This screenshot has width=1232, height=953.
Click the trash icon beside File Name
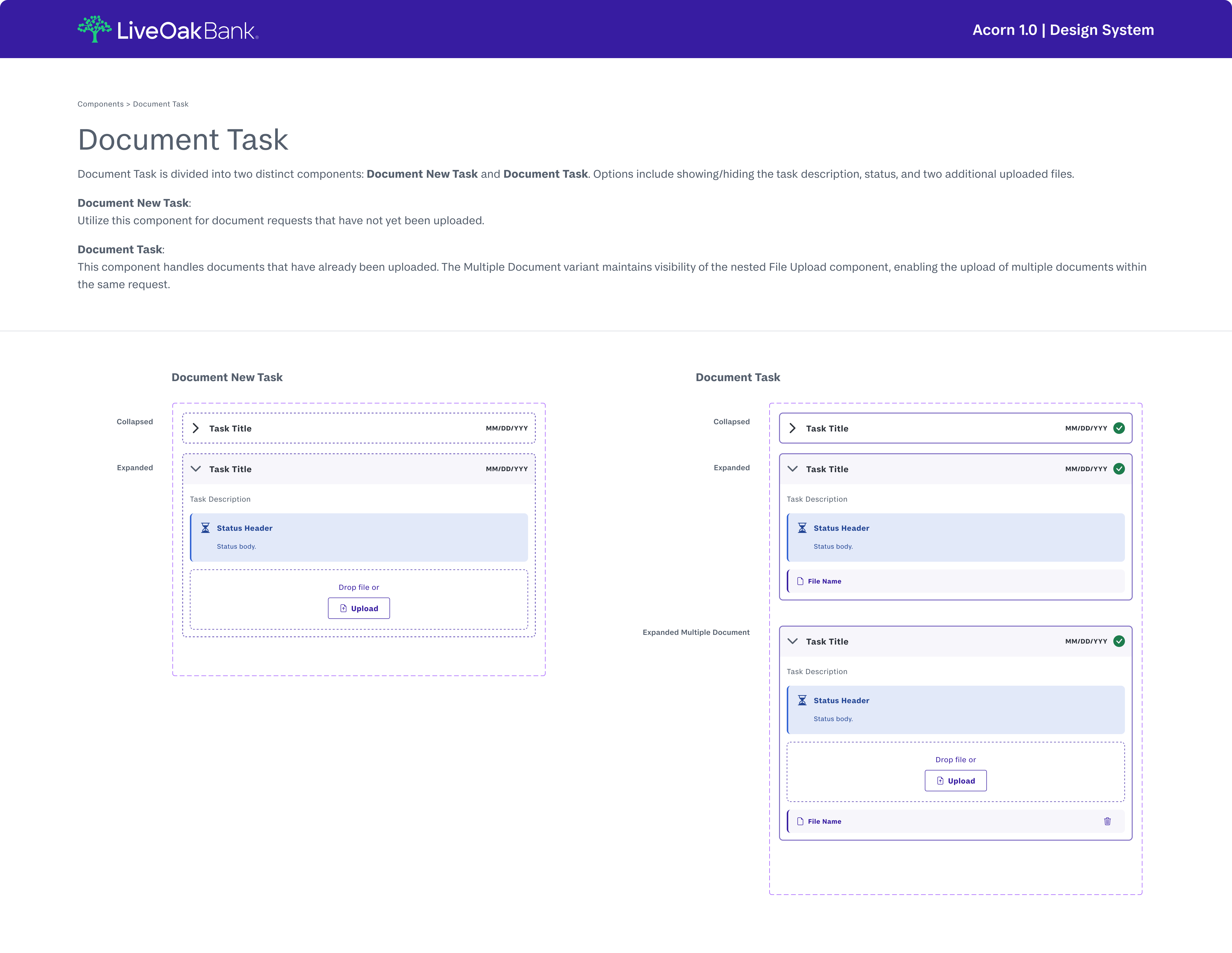coord(1107,821)
